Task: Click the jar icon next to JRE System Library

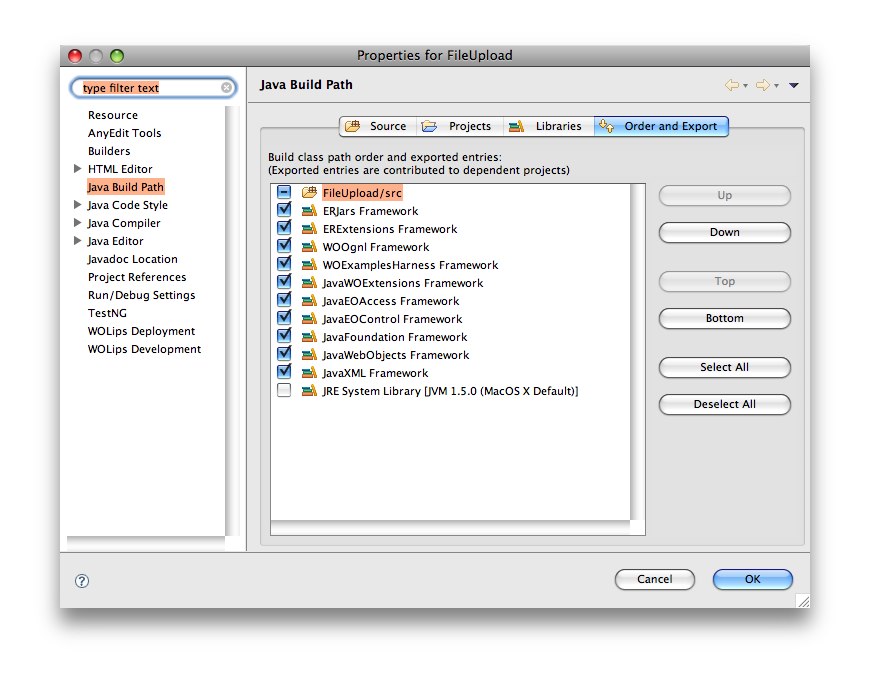Action: click(311, 390)
